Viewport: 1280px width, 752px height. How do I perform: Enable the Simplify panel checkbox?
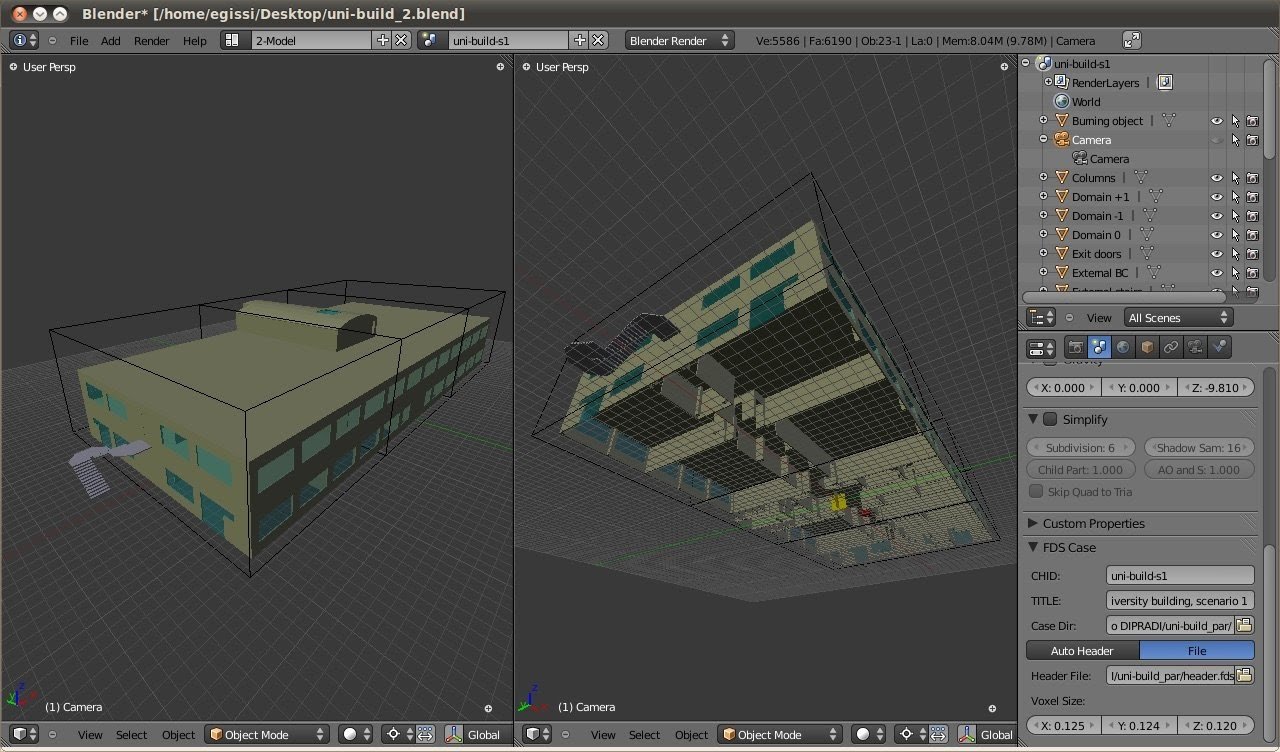[1050, 419]
